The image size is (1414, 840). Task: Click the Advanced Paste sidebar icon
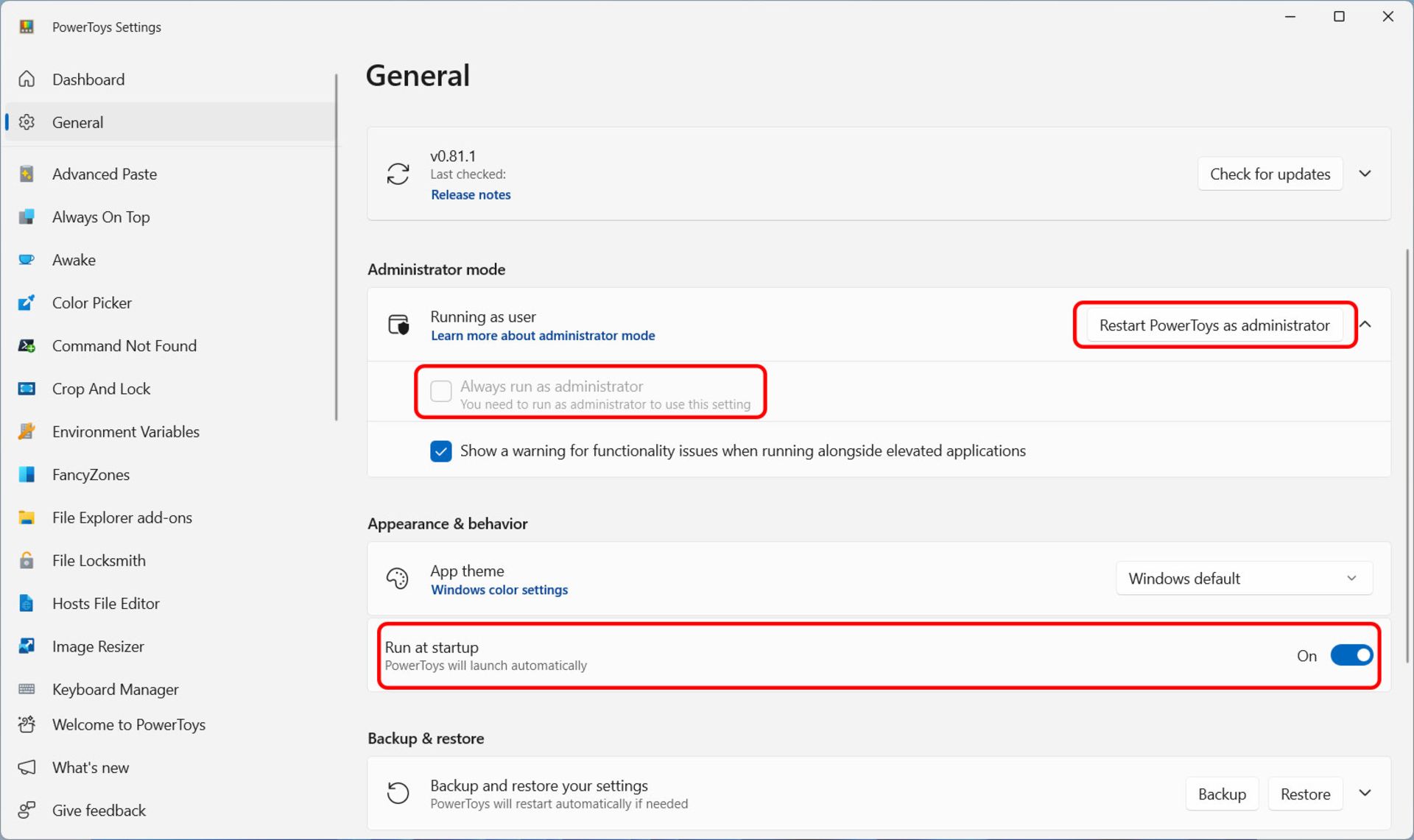(28, 173)
